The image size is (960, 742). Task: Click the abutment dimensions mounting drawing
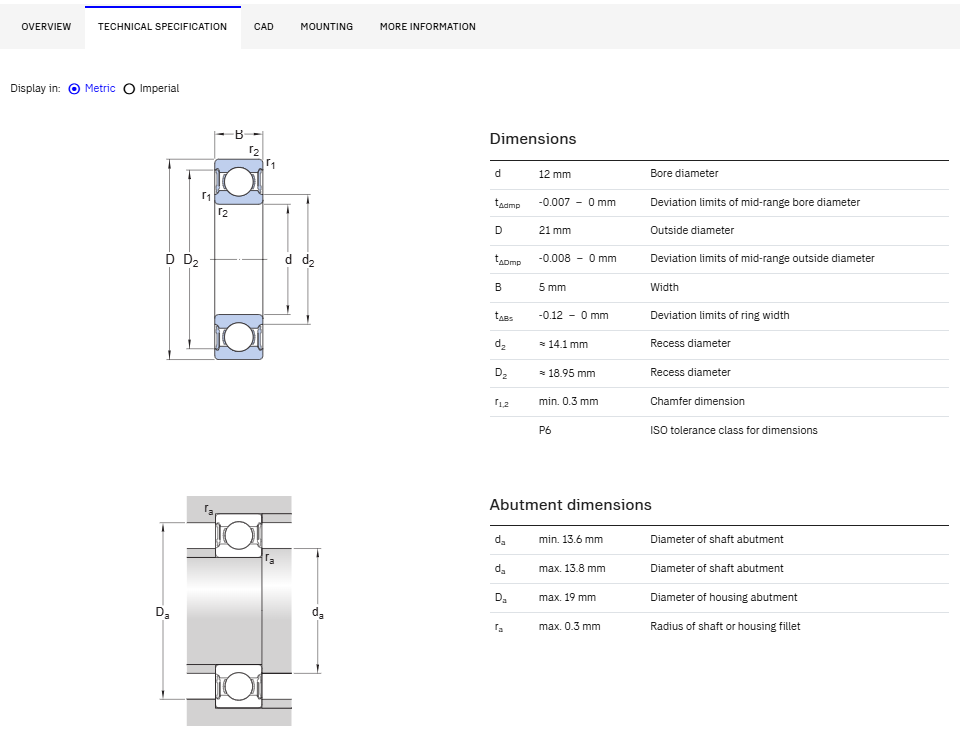pos(239,610)
